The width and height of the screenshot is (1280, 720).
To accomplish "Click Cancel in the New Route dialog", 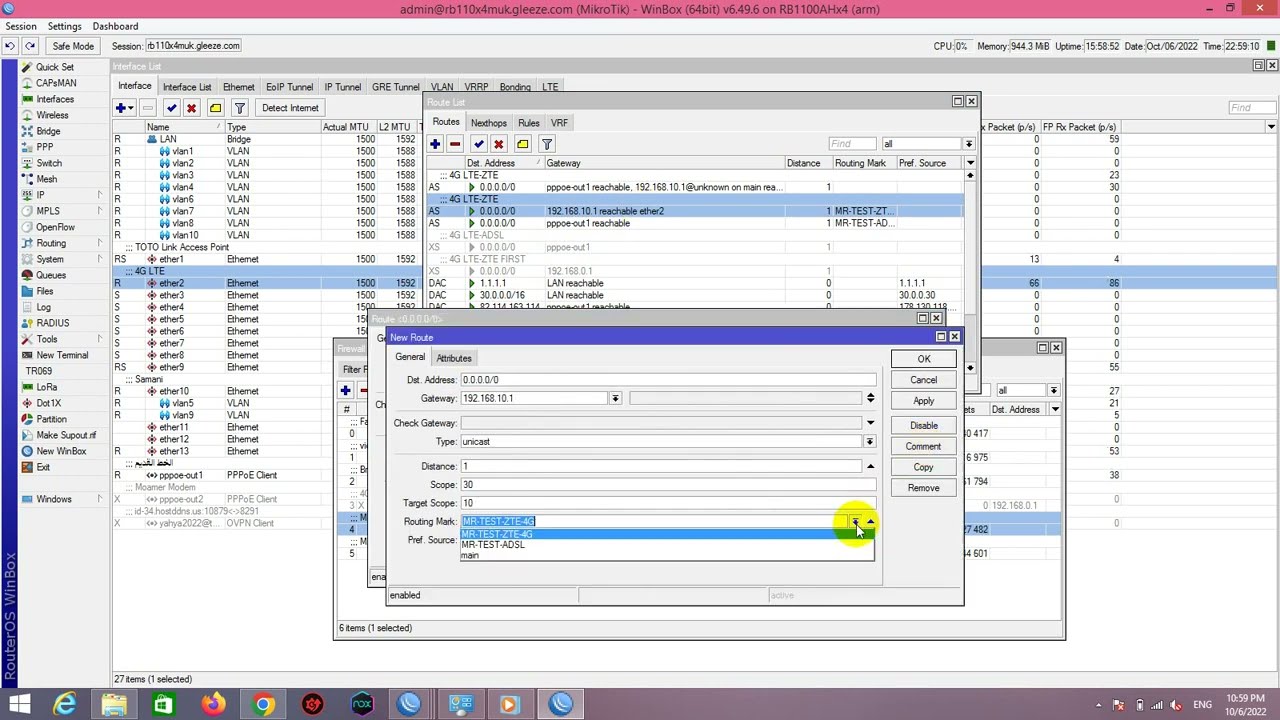I will pyautogui.click(x=924, y=380).
